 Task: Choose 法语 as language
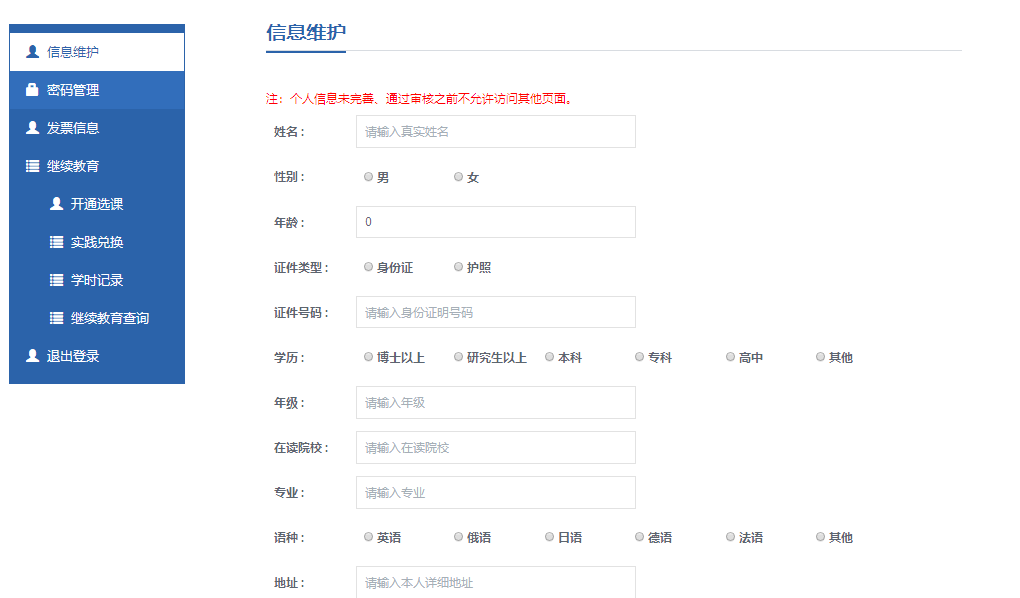pyautogui.click(x=731, y=537)
